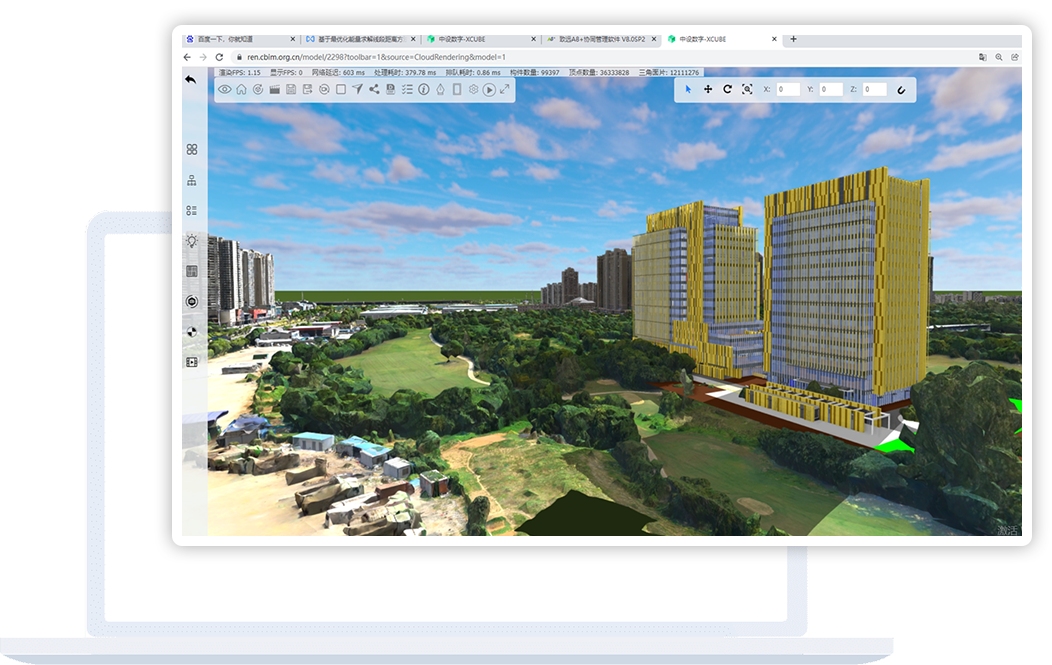Click the X coordinate input field
Image resolution: width=1052 pixels, height=665 pixels.
(x=788, y=89)
